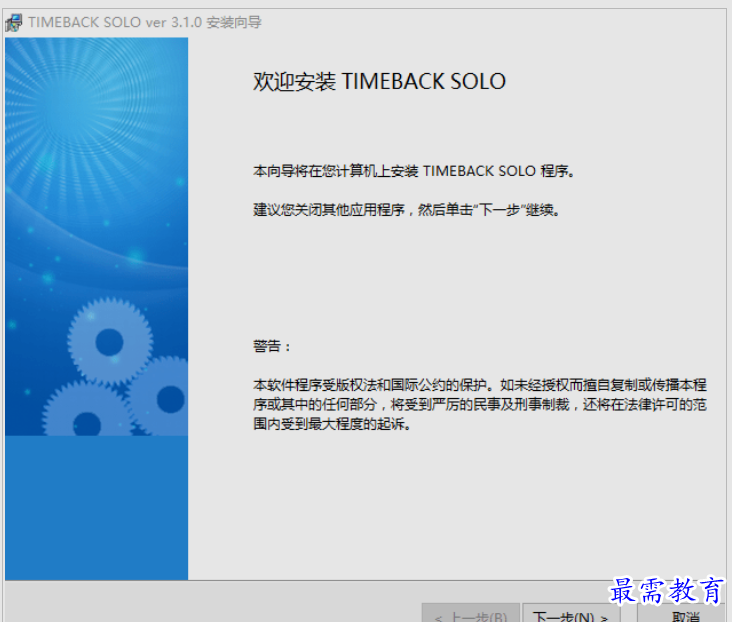Image resolution: width=732 pixels, height=622 pixels.
Task: Click the Cancel (取消) button
Action: pyautogui.click(x=684, y=613)
